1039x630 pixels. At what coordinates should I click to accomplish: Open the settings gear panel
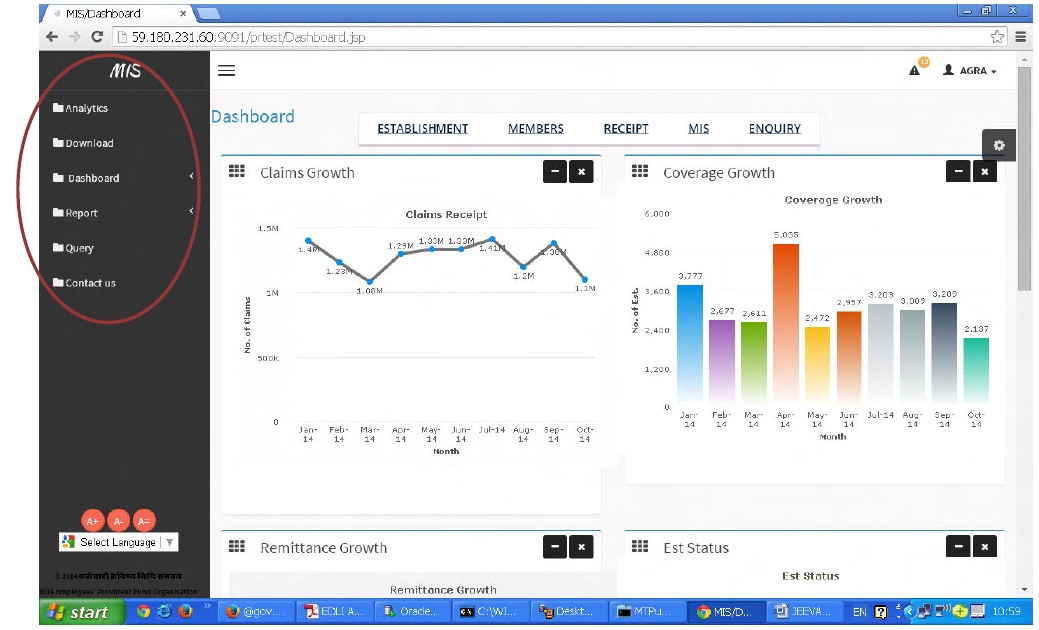coord(998,146)
